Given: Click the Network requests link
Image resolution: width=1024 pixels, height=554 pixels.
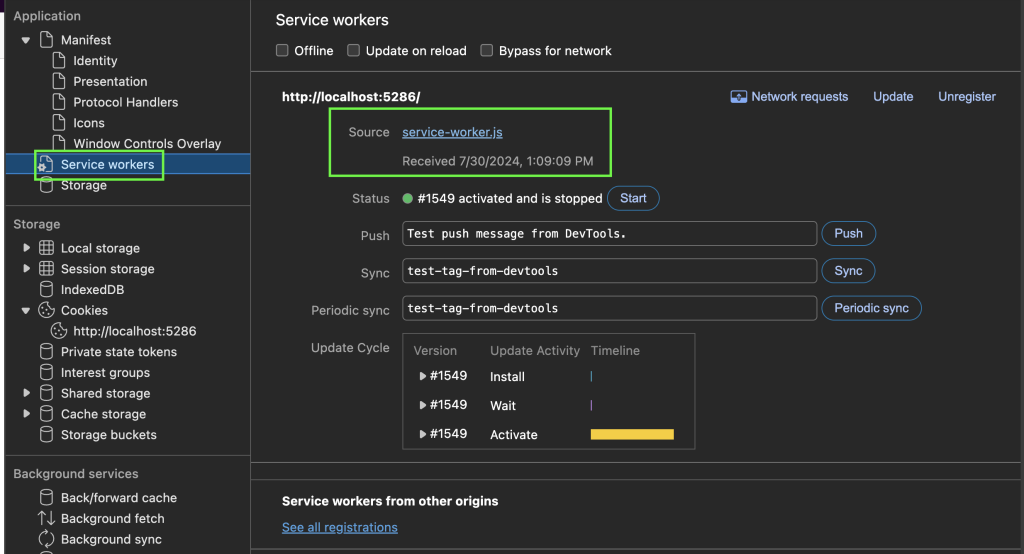Looking at the screenshot, I should pos(799,97).
